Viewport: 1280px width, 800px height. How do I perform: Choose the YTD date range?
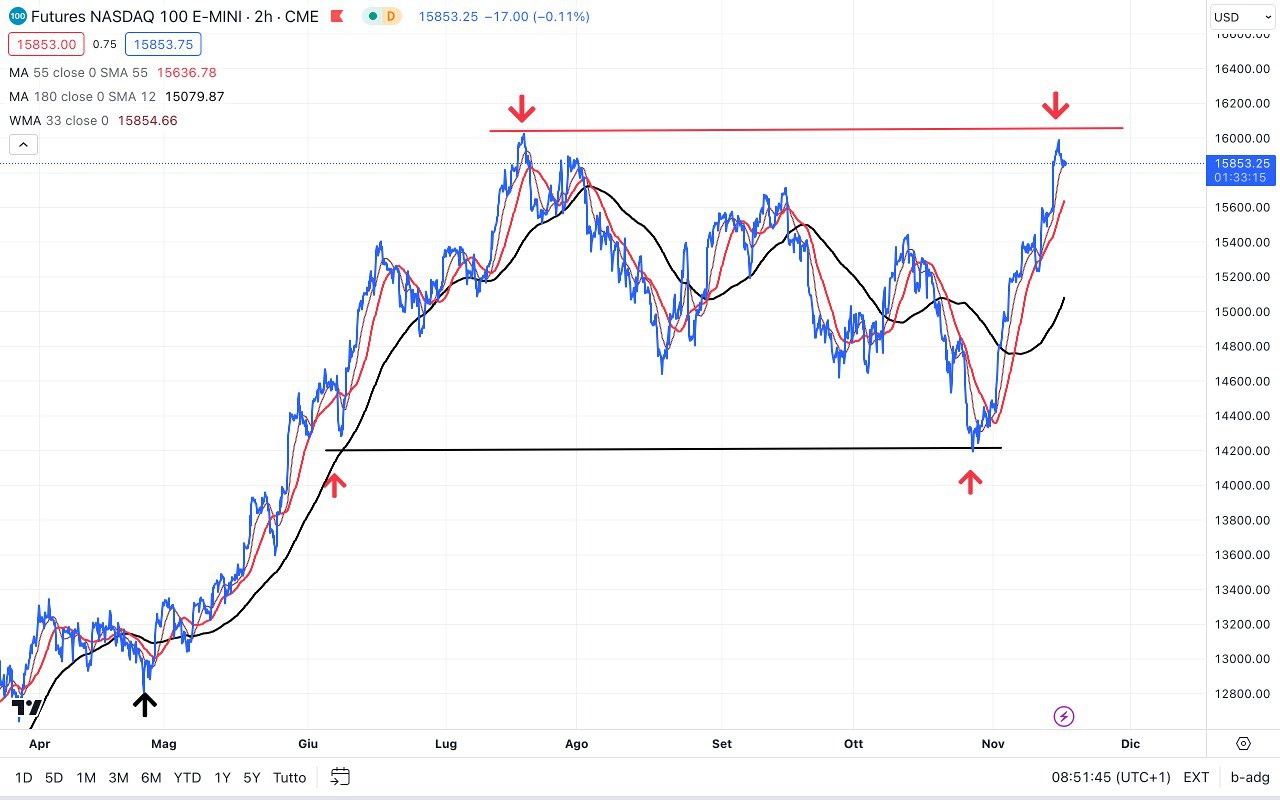click(x=187, y=777)
